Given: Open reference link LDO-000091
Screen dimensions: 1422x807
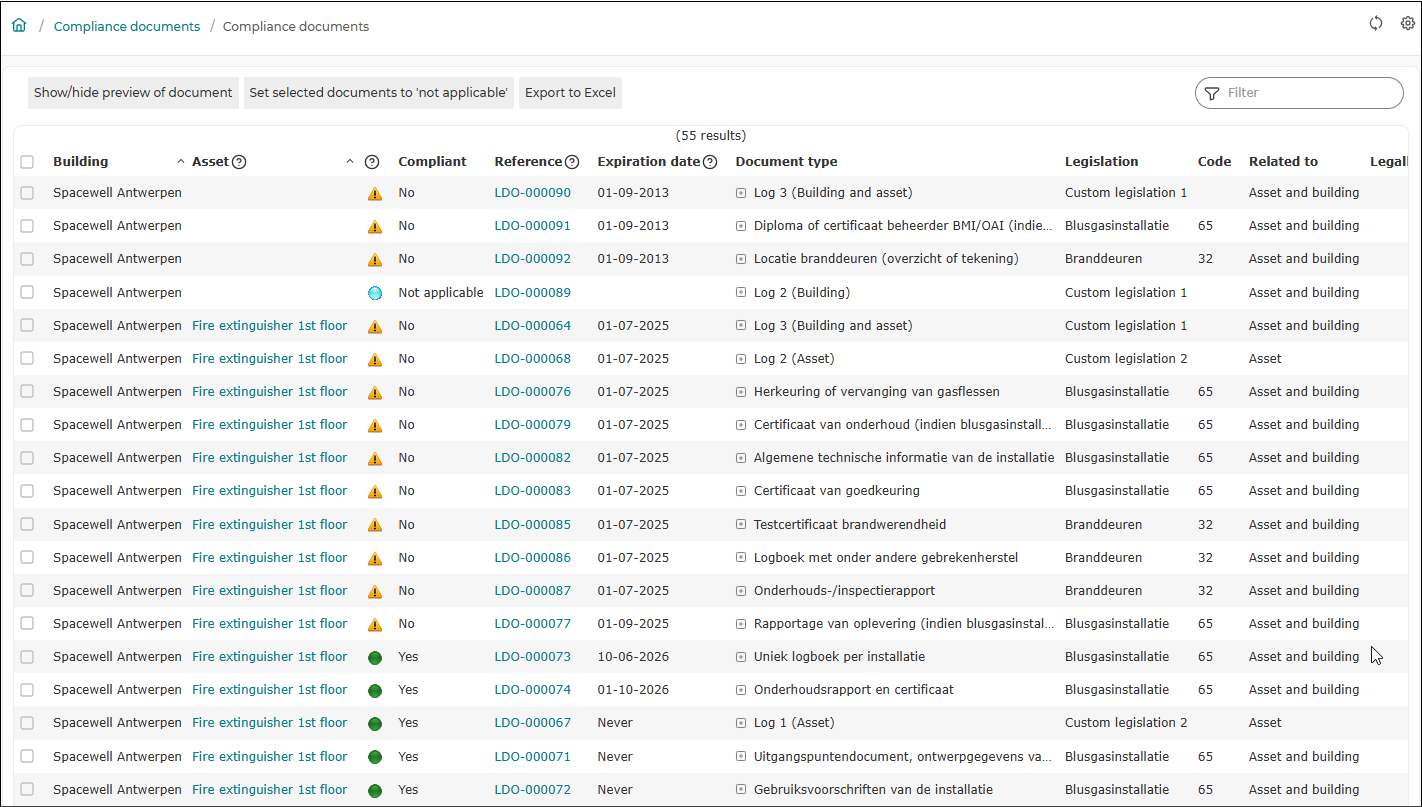Looking at the screenshot, I should 533,226.
